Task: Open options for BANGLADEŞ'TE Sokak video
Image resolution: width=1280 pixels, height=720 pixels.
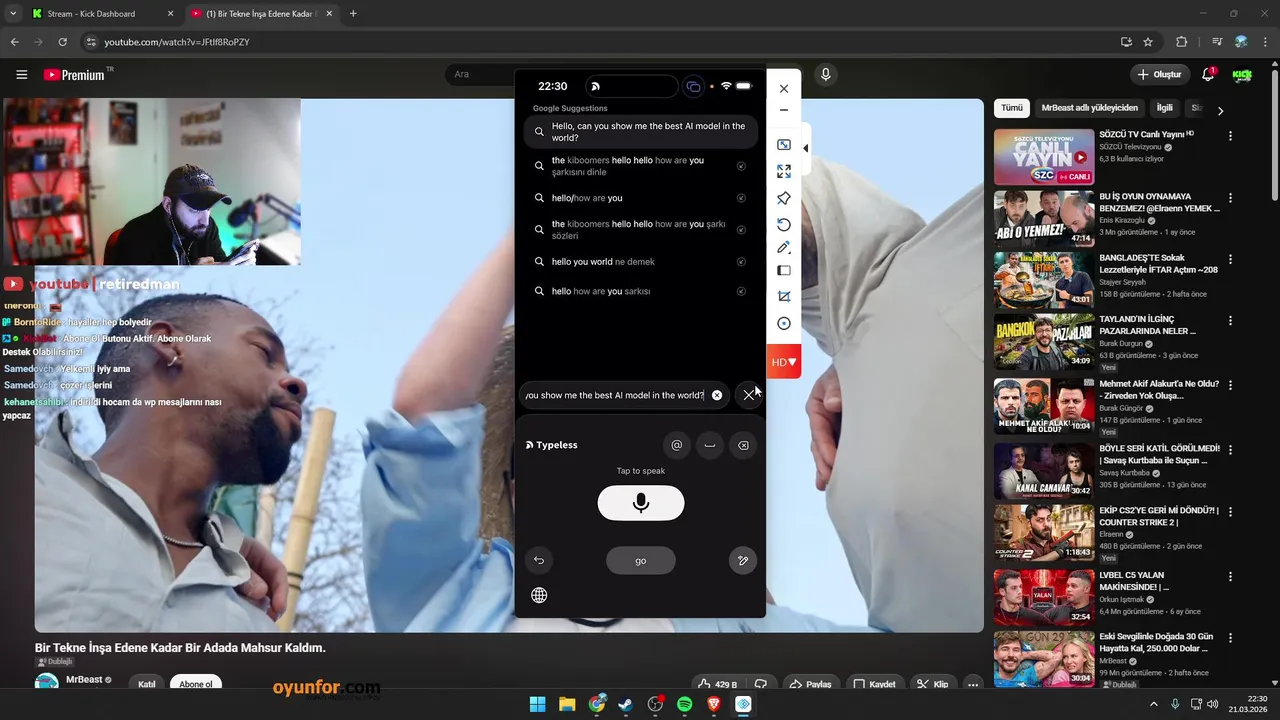Action: [1230, 259]
